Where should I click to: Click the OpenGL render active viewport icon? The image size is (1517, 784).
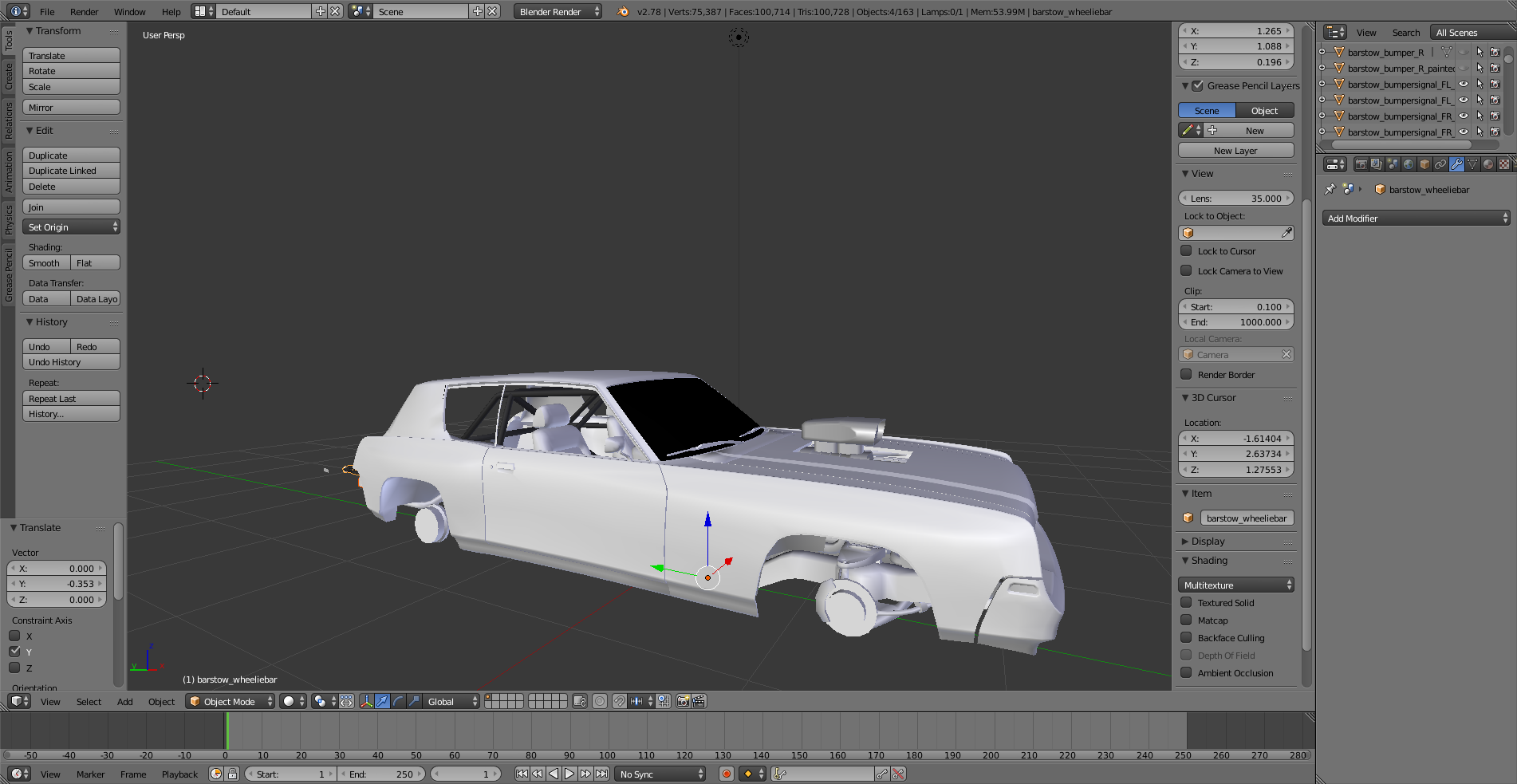683,702
